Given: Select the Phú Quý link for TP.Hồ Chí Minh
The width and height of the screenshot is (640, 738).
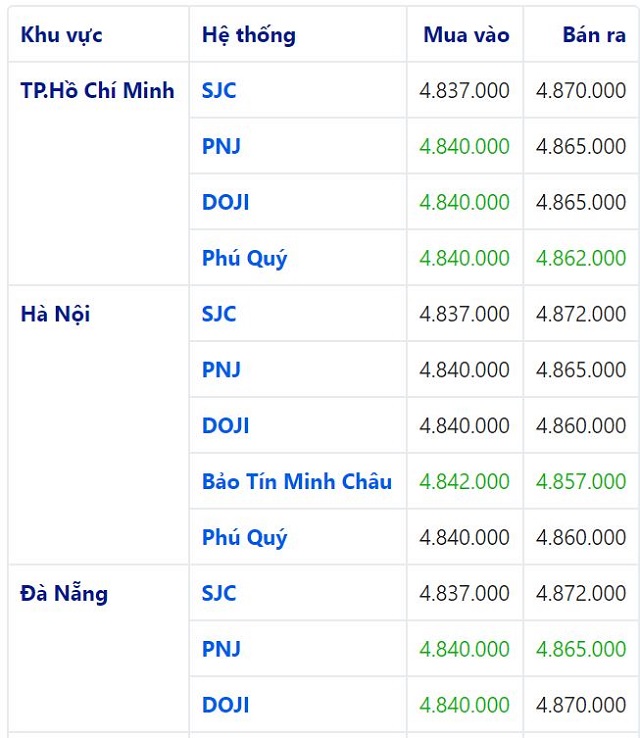Looking at the screenshot, I should [244, 258].
